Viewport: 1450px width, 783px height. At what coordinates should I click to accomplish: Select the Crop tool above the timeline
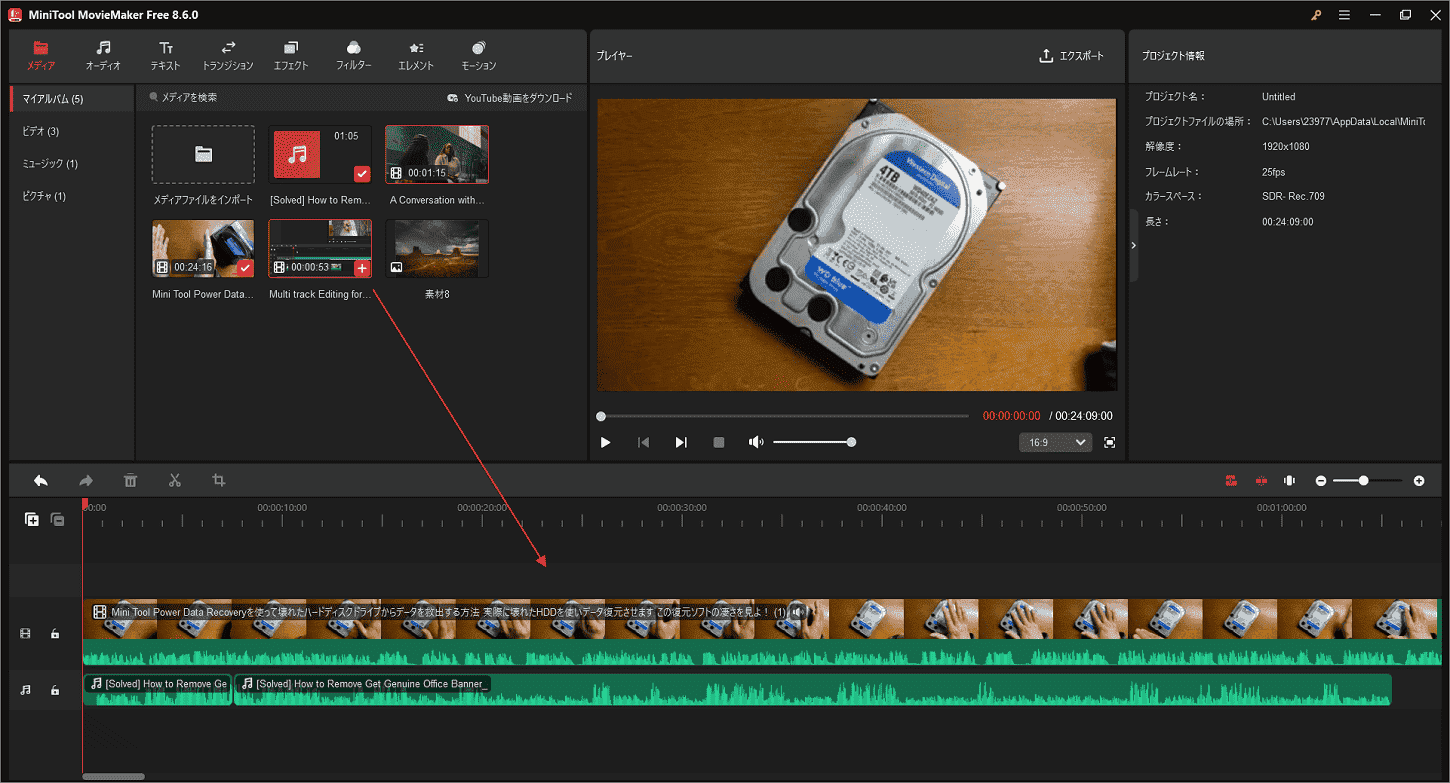219,480
